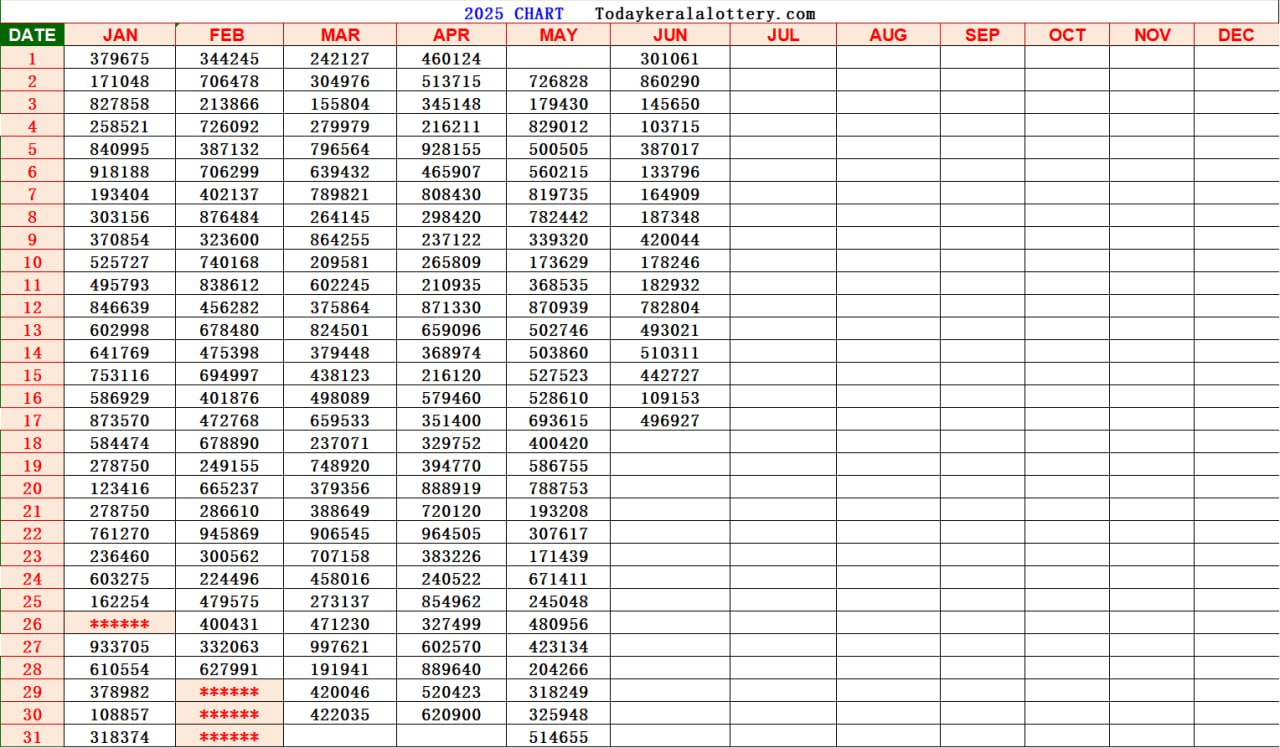Image resolution: width=1280 pixels, height=748 pixels.
Task: Click the cell containing 438123
Action: click(x=340, y=375)
